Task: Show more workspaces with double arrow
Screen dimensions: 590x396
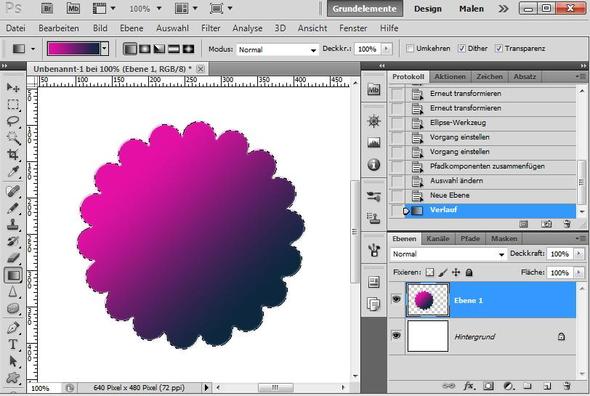Action: point(503,8)
